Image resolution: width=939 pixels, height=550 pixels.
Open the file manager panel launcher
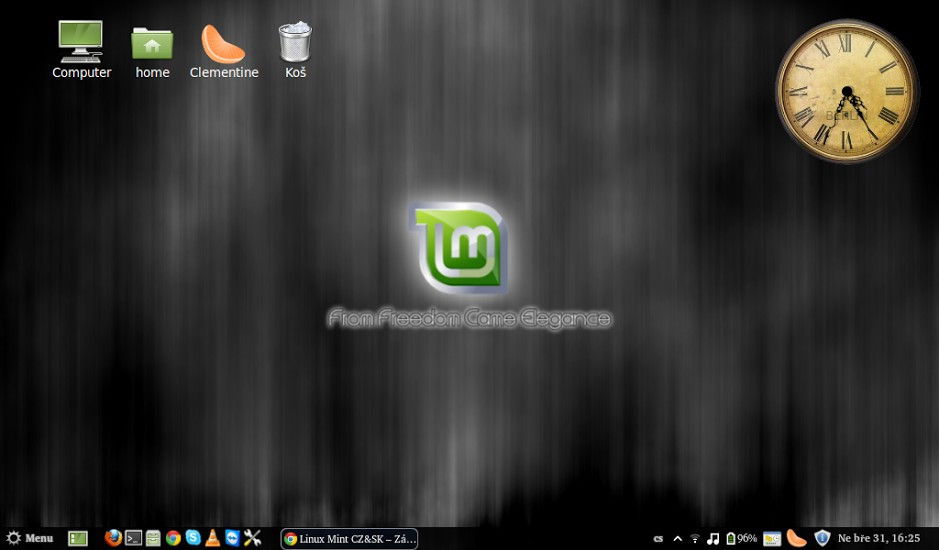[x=153, y=538]
